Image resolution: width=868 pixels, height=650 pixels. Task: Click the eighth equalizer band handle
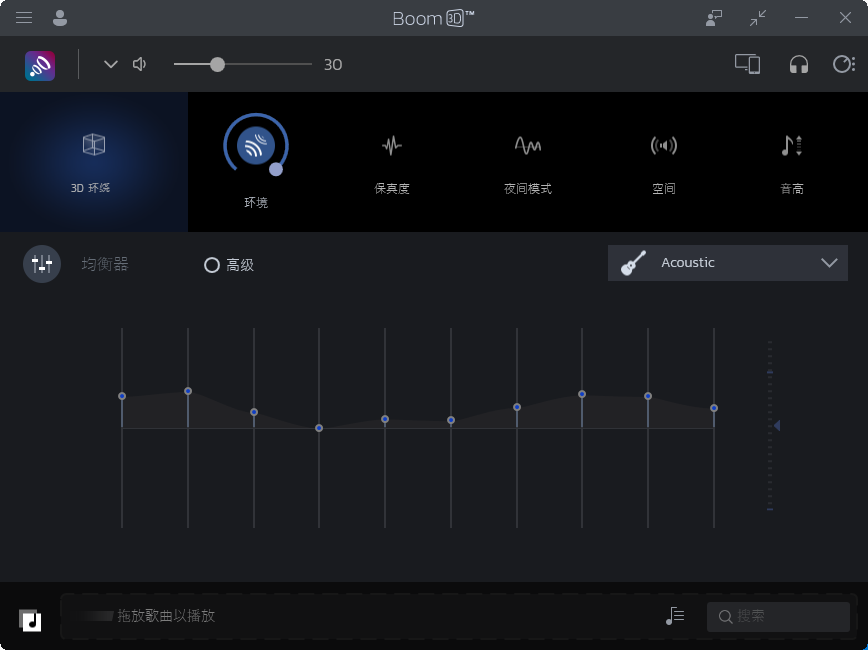click(x=582, y=394)
